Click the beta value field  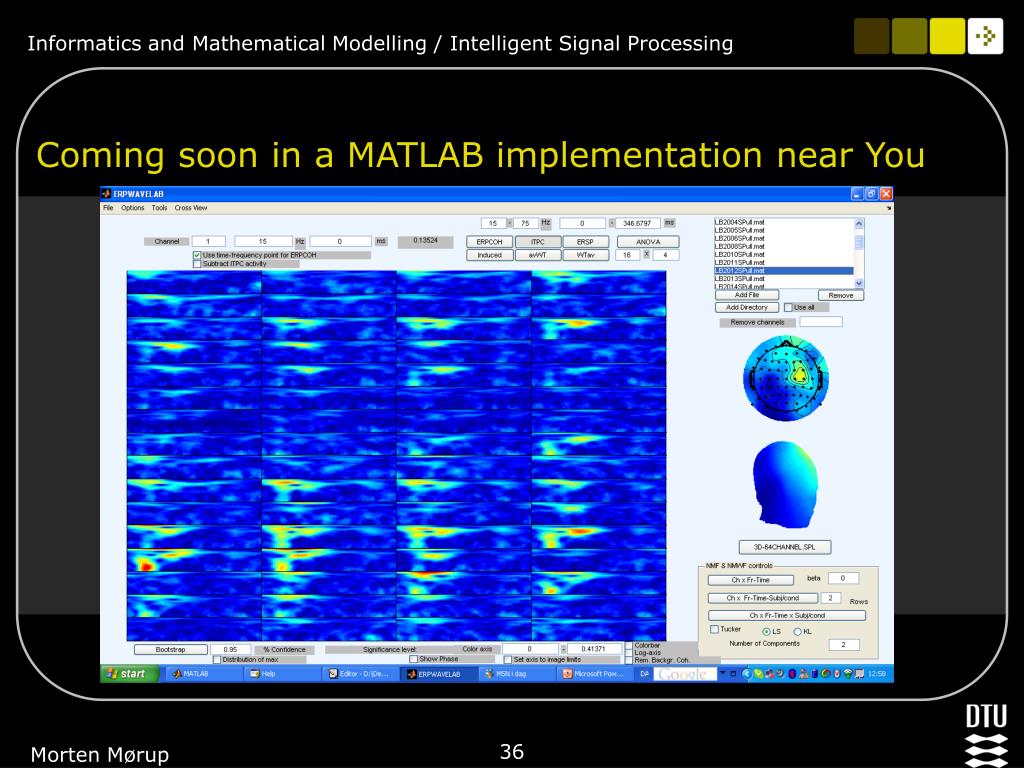(842, 579)
